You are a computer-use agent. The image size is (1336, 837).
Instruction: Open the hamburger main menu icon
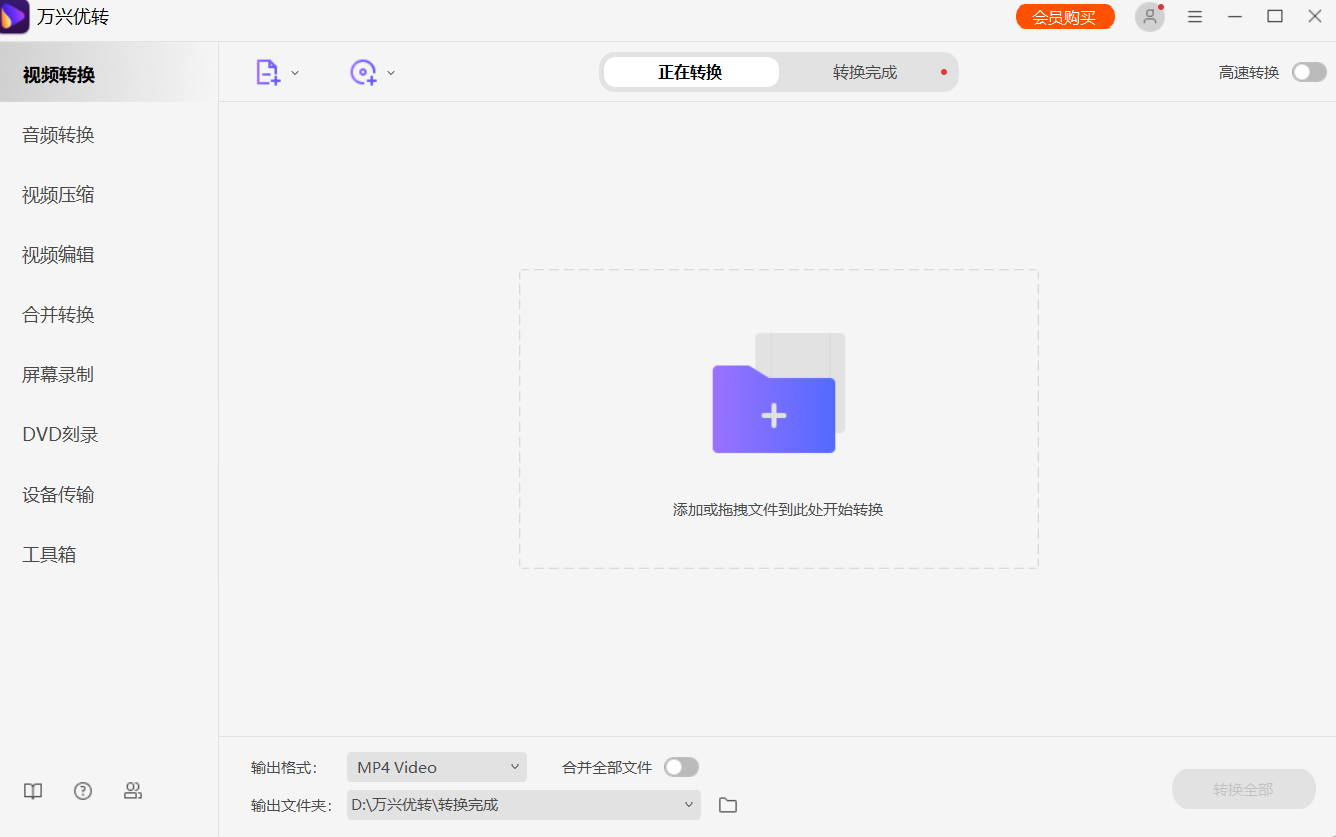1195,17
